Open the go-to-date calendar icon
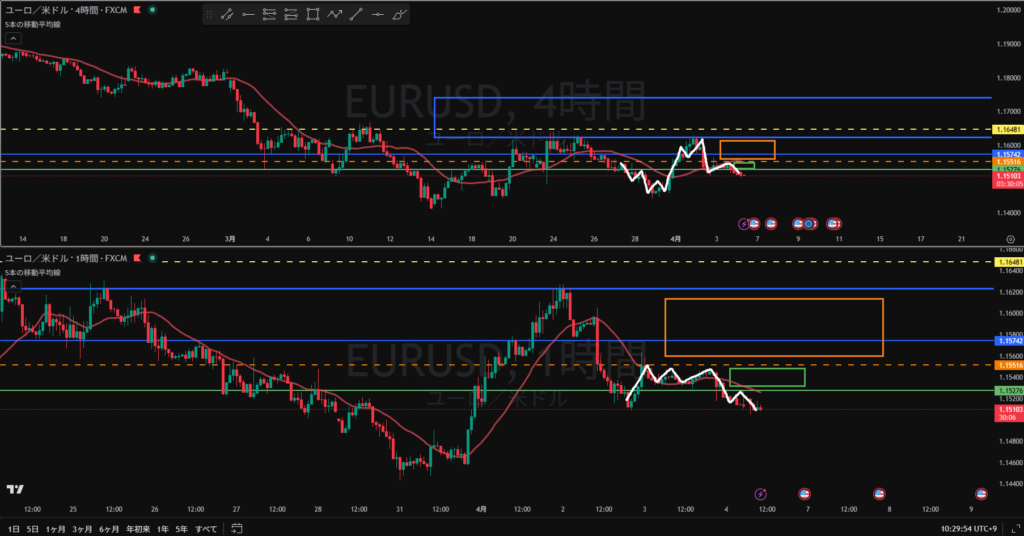The width and height of the screenshot is (1024, 536). pyautogui.click(x=236, y=527)
